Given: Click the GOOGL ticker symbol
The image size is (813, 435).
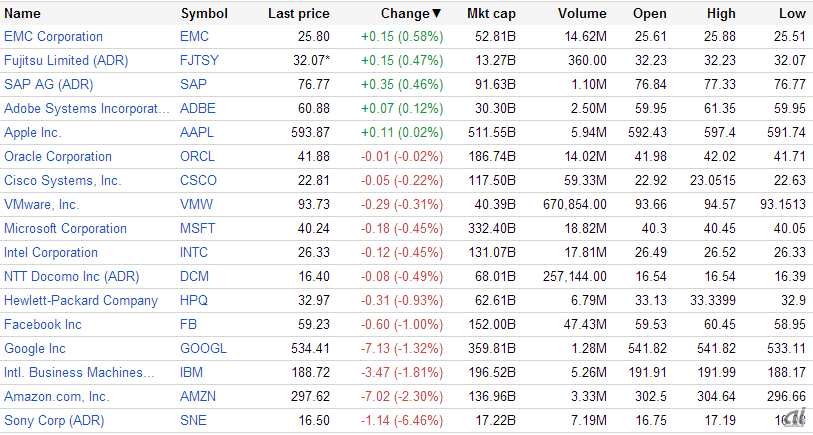Looking at the screenshot, I should pyautogui.click(x=203, y=348).
